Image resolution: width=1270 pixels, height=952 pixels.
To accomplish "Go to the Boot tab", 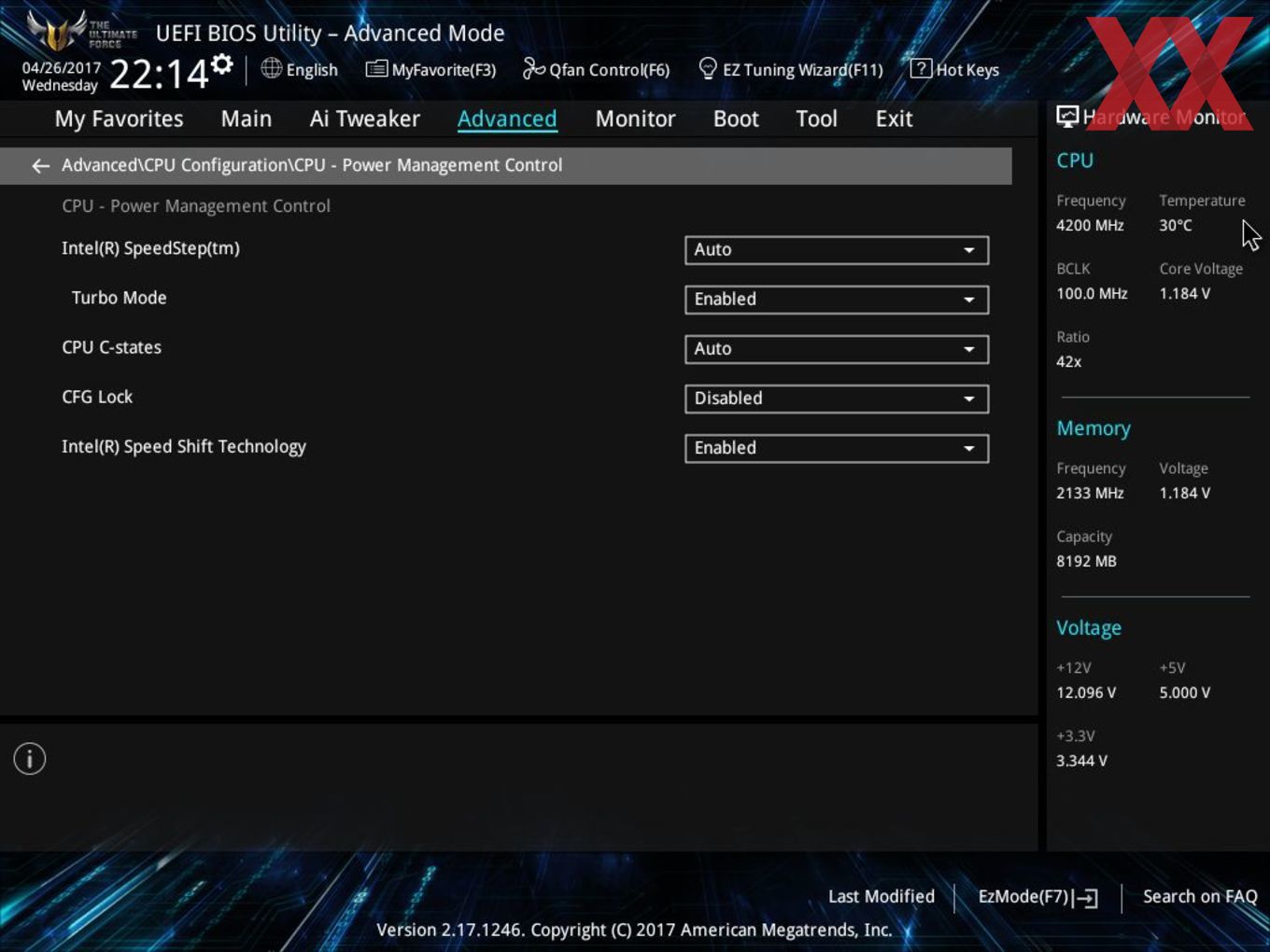I will pos(736,119).
